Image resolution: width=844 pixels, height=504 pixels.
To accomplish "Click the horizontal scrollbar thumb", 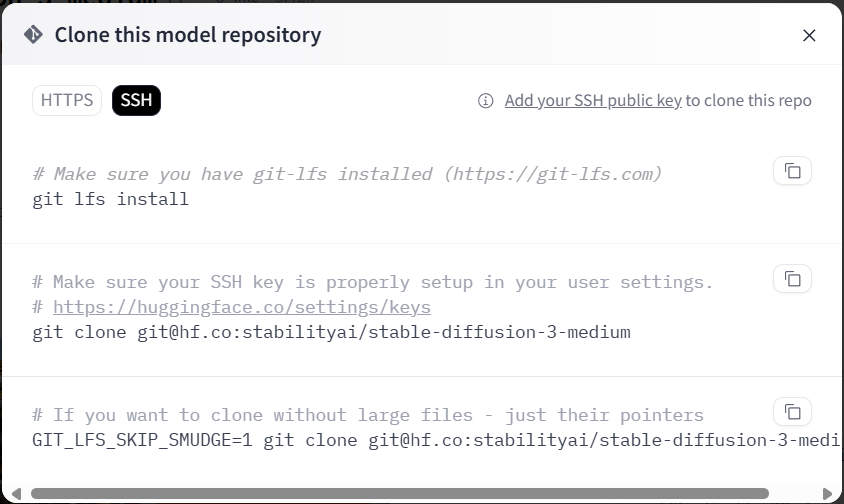I will [x=400, y=493].
